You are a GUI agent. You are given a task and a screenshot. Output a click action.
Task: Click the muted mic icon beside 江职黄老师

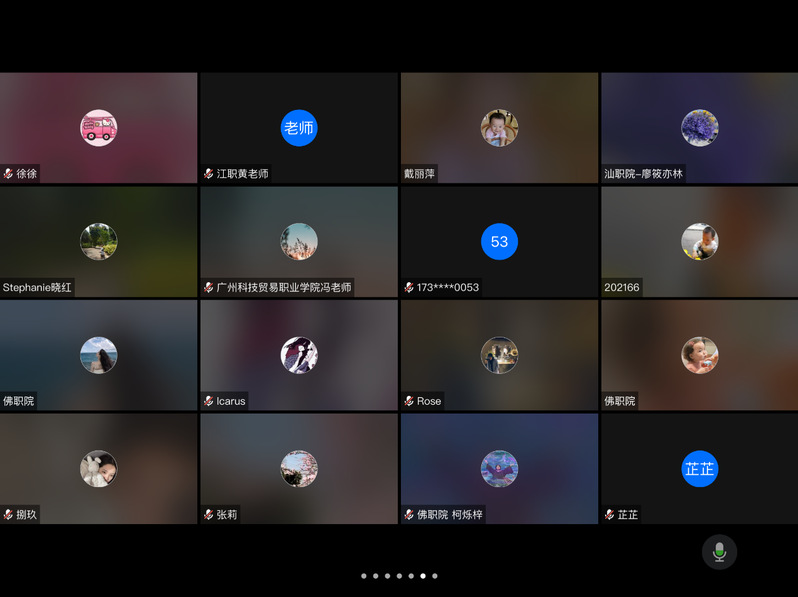click(x=208, y=174)
